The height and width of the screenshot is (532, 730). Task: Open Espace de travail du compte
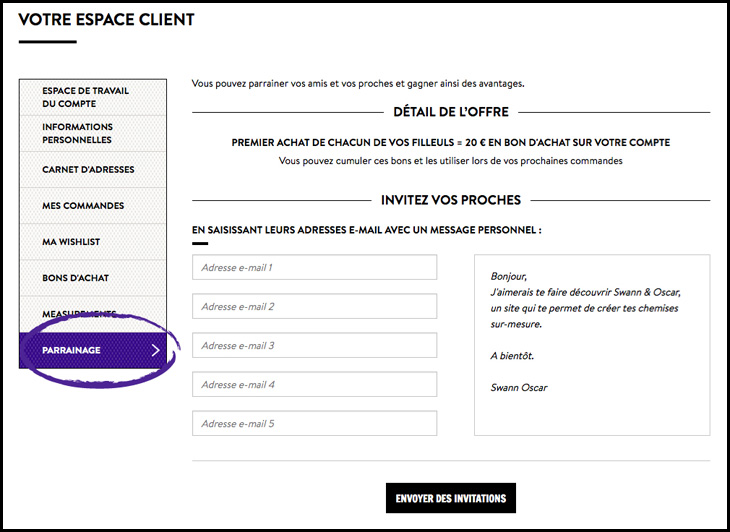[x=85, y=97]
